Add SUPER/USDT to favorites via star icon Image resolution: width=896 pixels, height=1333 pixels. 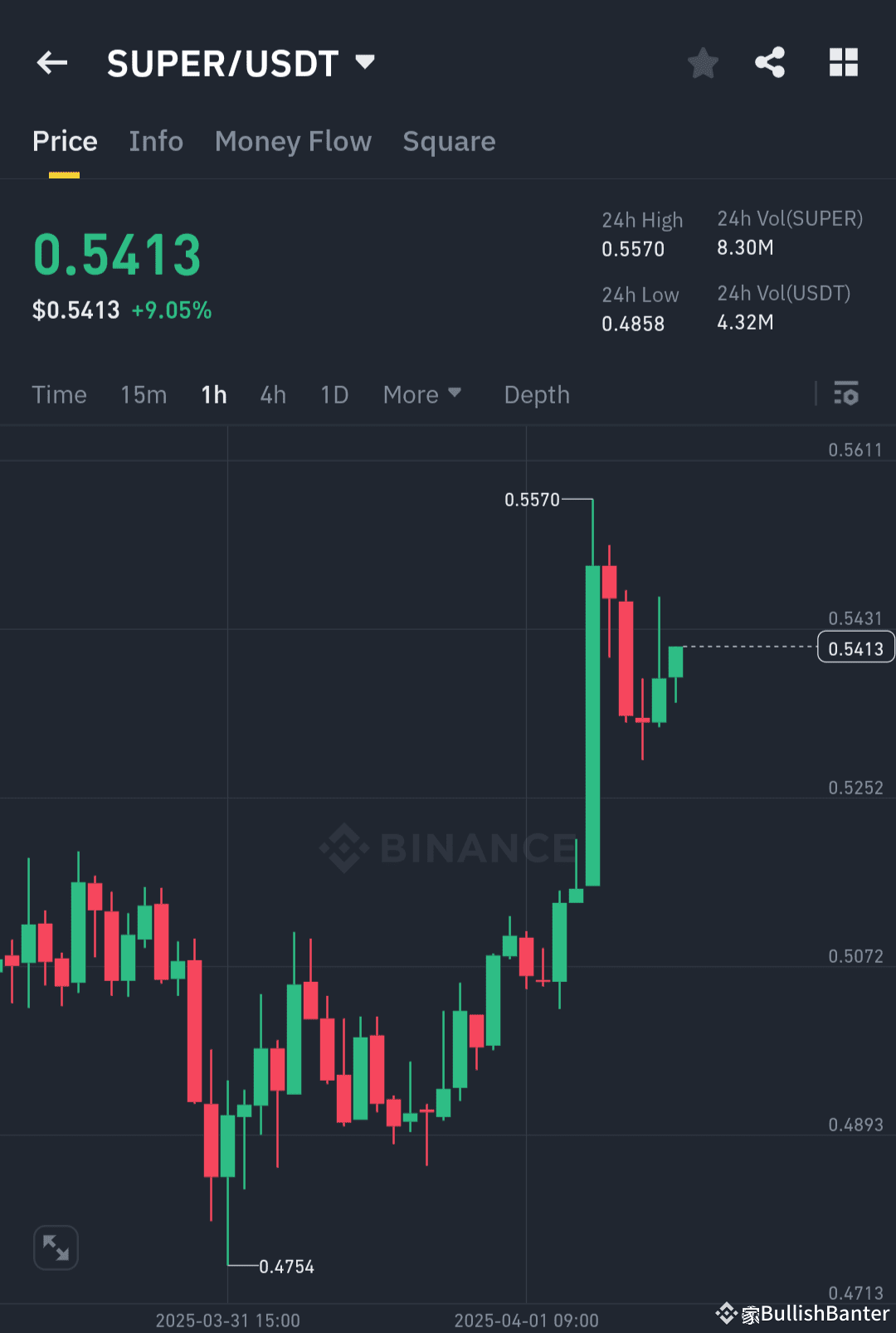click(703, 62)
